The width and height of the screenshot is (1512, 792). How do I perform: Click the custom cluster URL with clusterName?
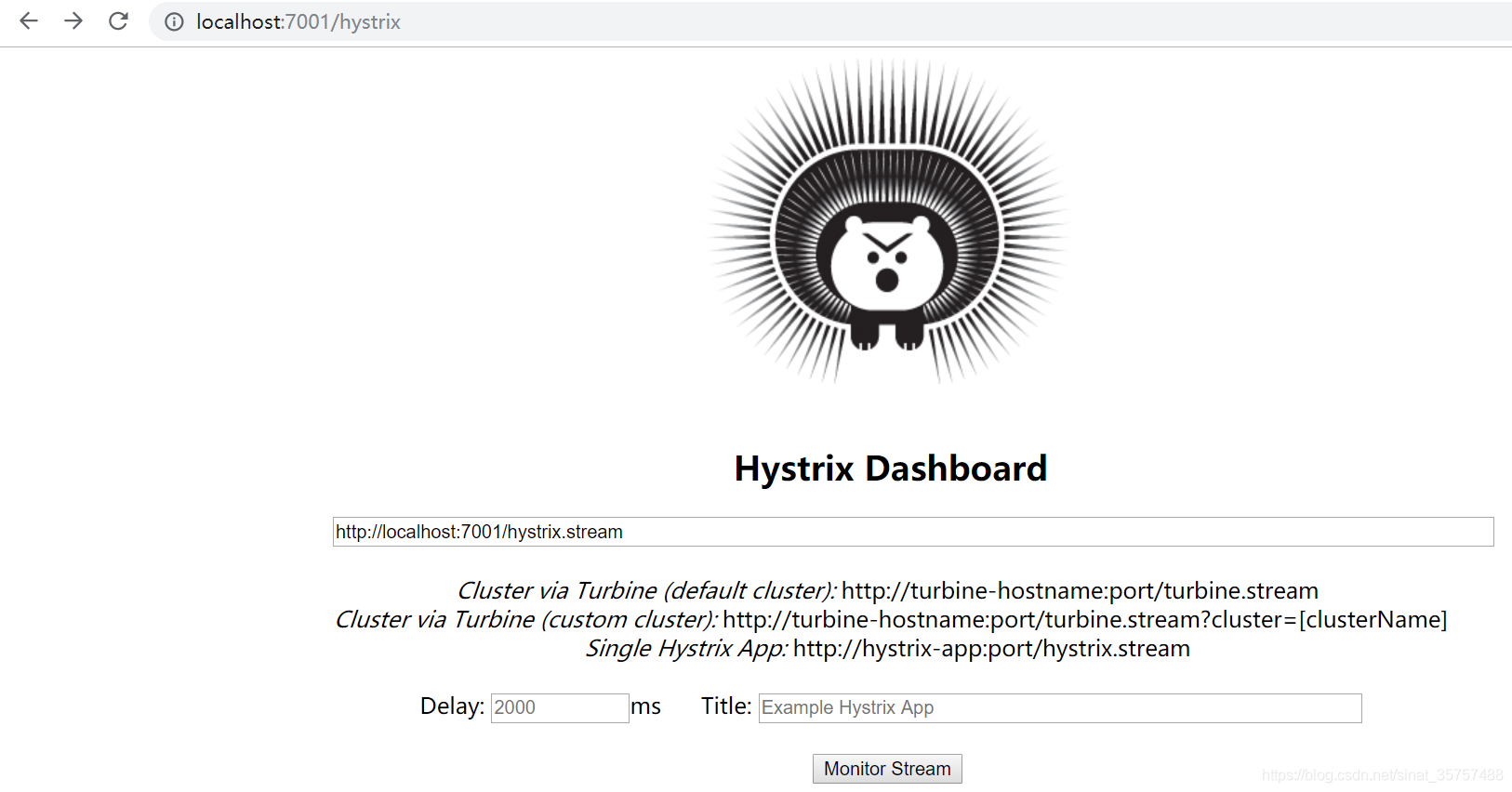click(x=1085, y=619)
